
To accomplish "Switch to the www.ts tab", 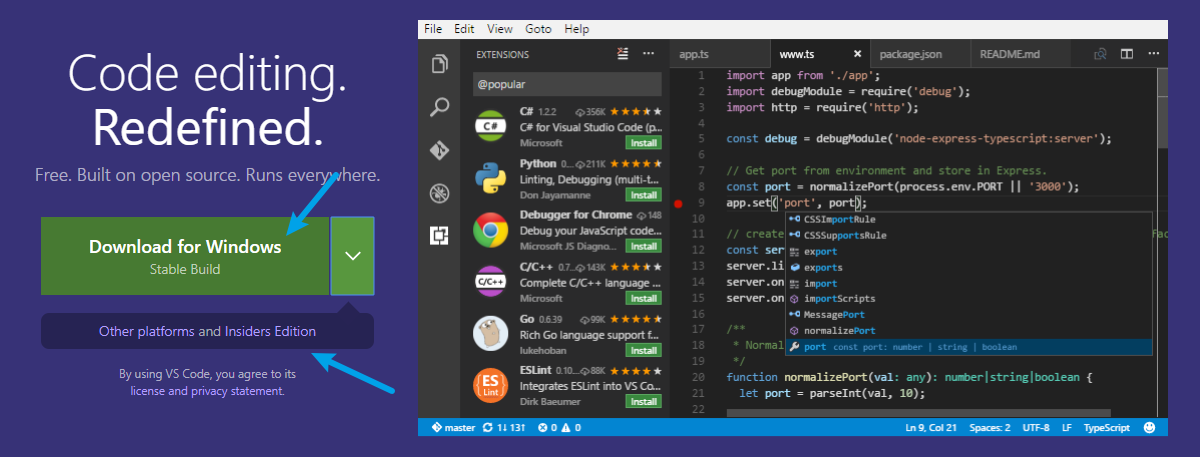I will (818, 54).
